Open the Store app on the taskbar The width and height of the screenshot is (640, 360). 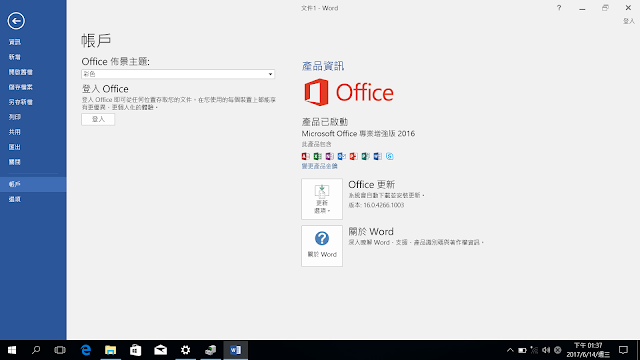point(136,350)
